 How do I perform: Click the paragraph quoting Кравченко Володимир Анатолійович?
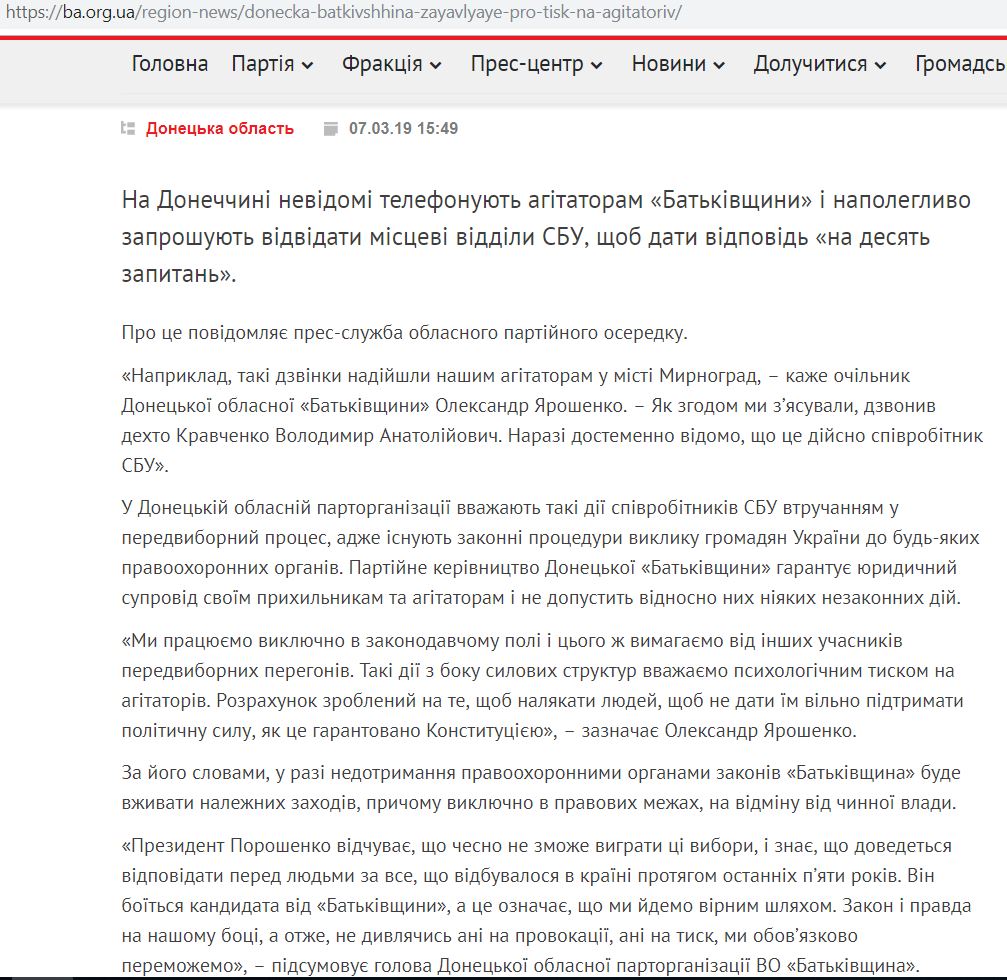552,420
